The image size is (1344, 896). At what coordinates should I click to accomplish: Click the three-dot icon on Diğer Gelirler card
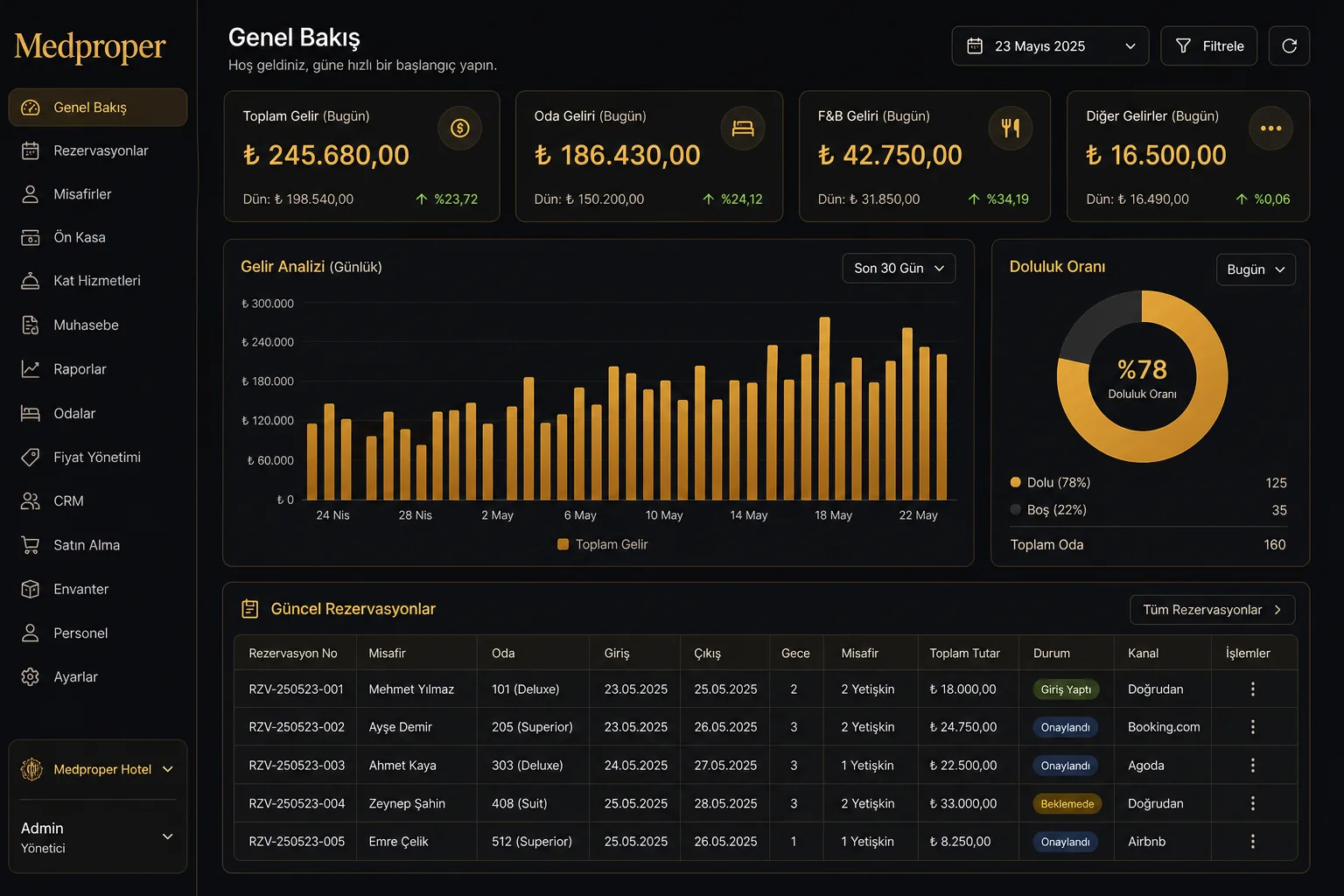click(1270, 129)
